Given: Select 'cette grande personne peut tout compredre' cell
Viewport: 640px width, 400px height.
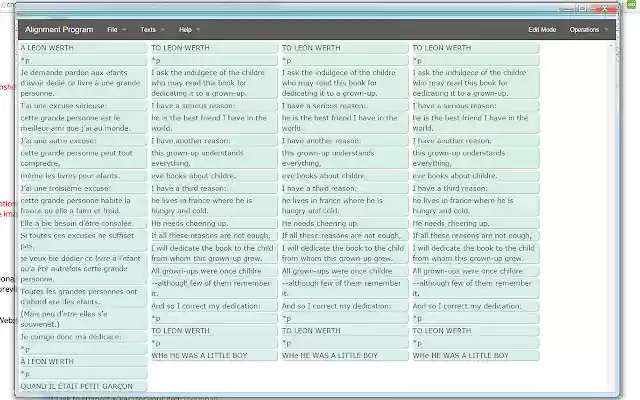Looking at the screenshot, I should (83, 158).
